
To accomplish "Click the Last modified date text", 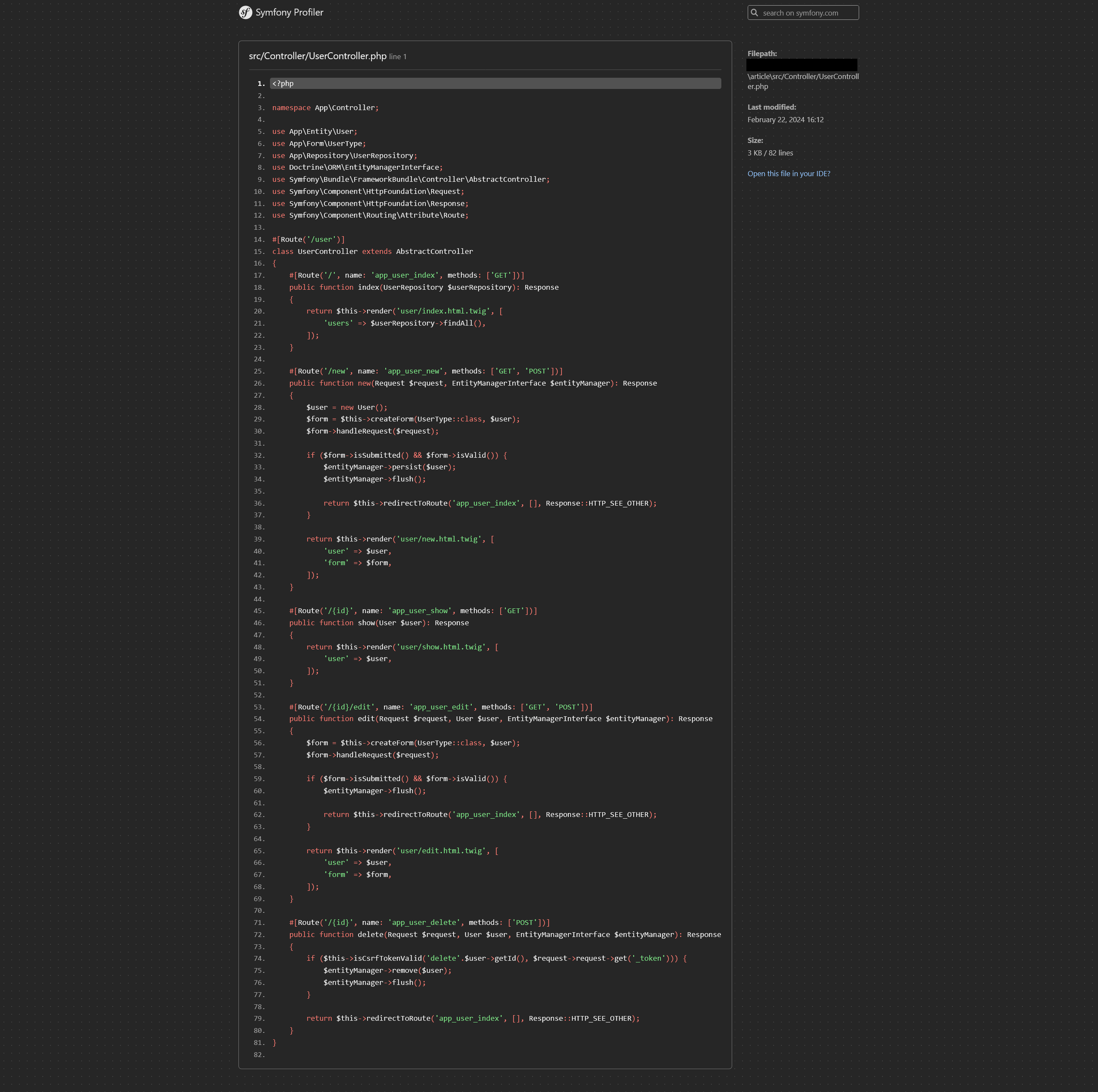I will (x=785, y=120).
